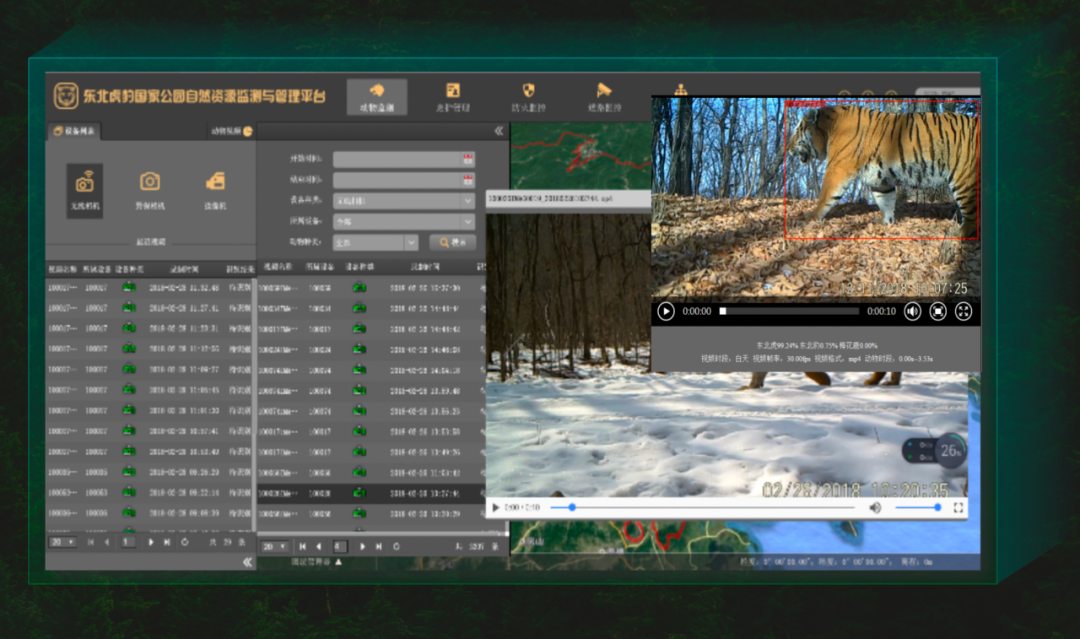Image resolution: width=1080 pixels, height=639 pixels.
Task: Open the end time calendar picker
Action: (x=468, y=180)
